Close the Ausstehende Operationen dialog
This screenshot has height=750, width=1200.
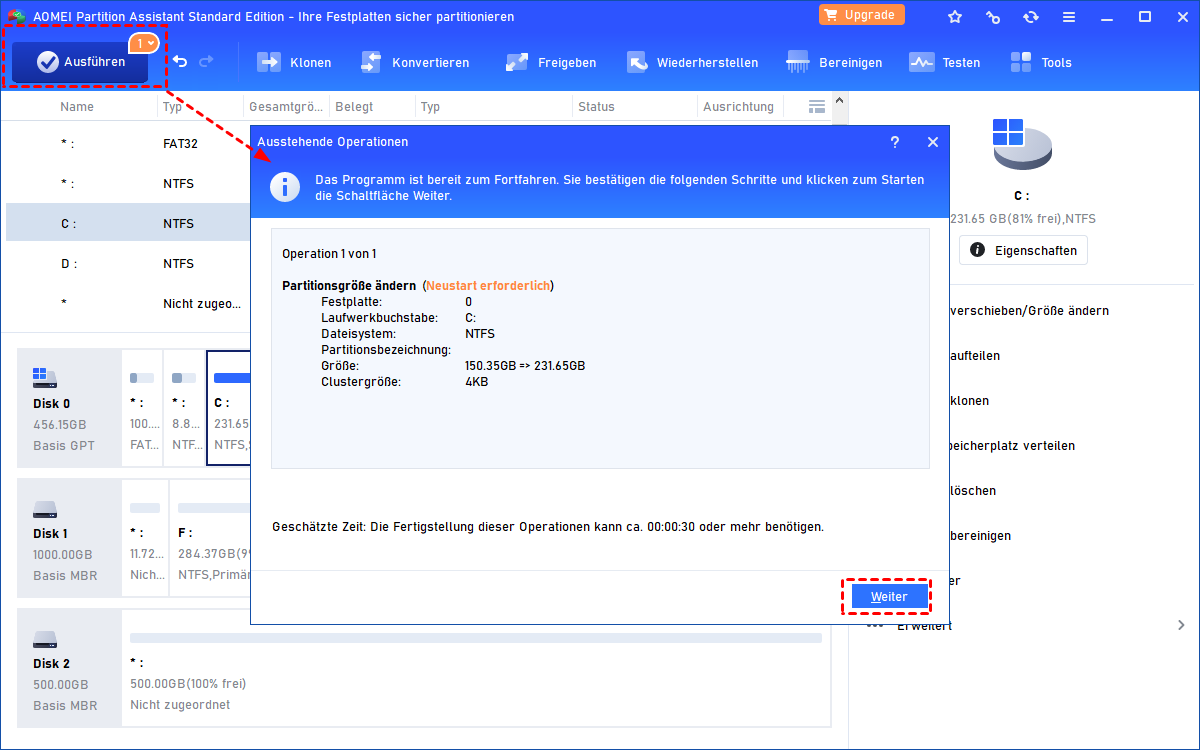point(933,142)
